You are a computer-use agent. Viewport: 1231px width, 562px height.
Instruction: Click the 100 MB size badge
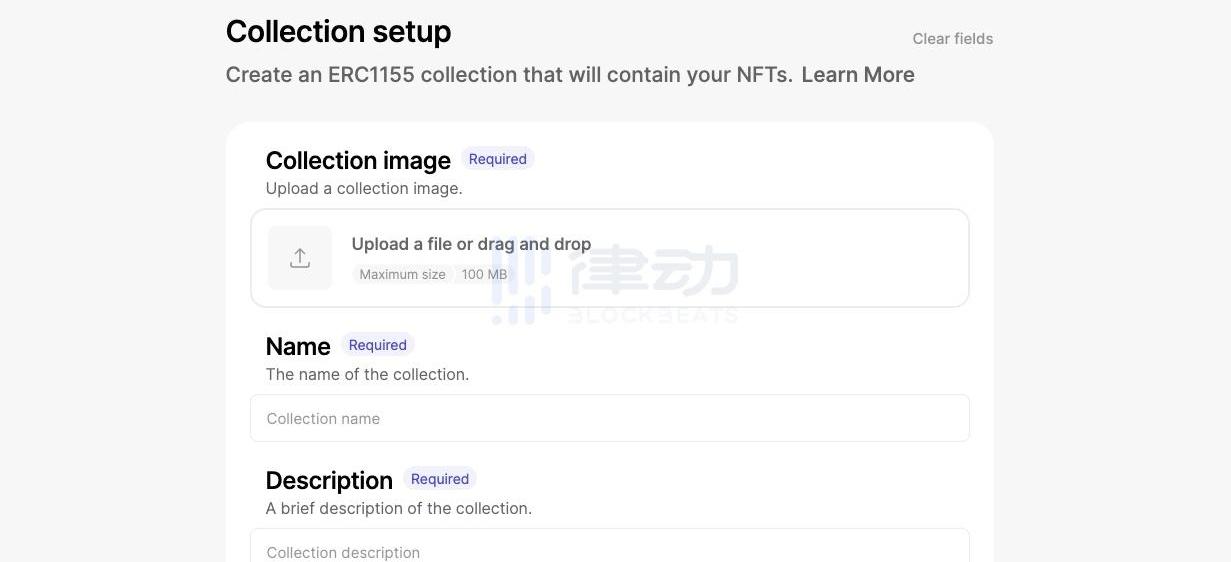point(484,274)
